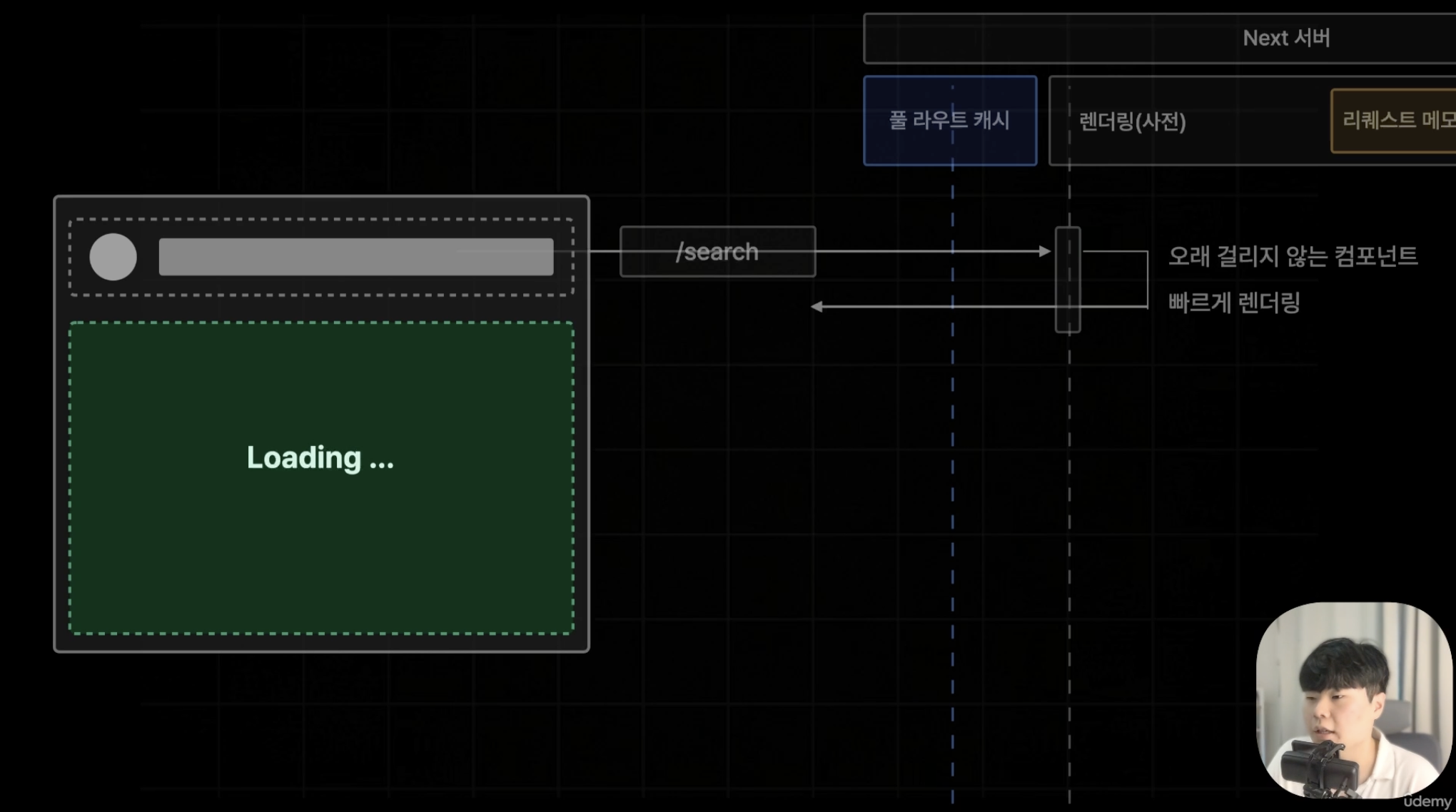Image resolution: width=1456 pixels, height=812 pixels.
Task: Click the Udemy watermark logo
Action: pyautogui.click(x=1430, y=801)
